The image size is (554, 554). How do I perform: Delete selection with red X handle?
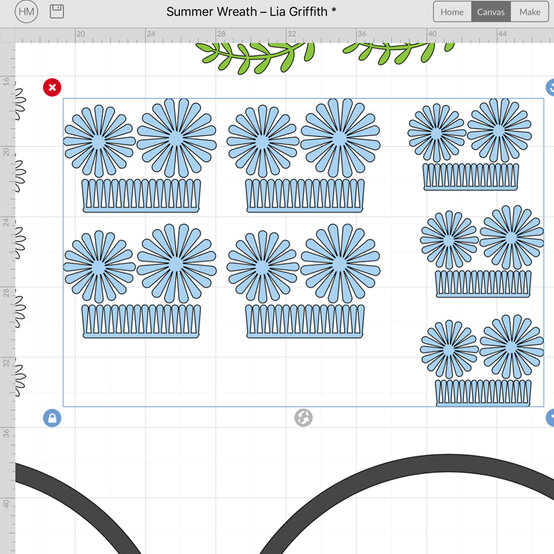point(52,87)
